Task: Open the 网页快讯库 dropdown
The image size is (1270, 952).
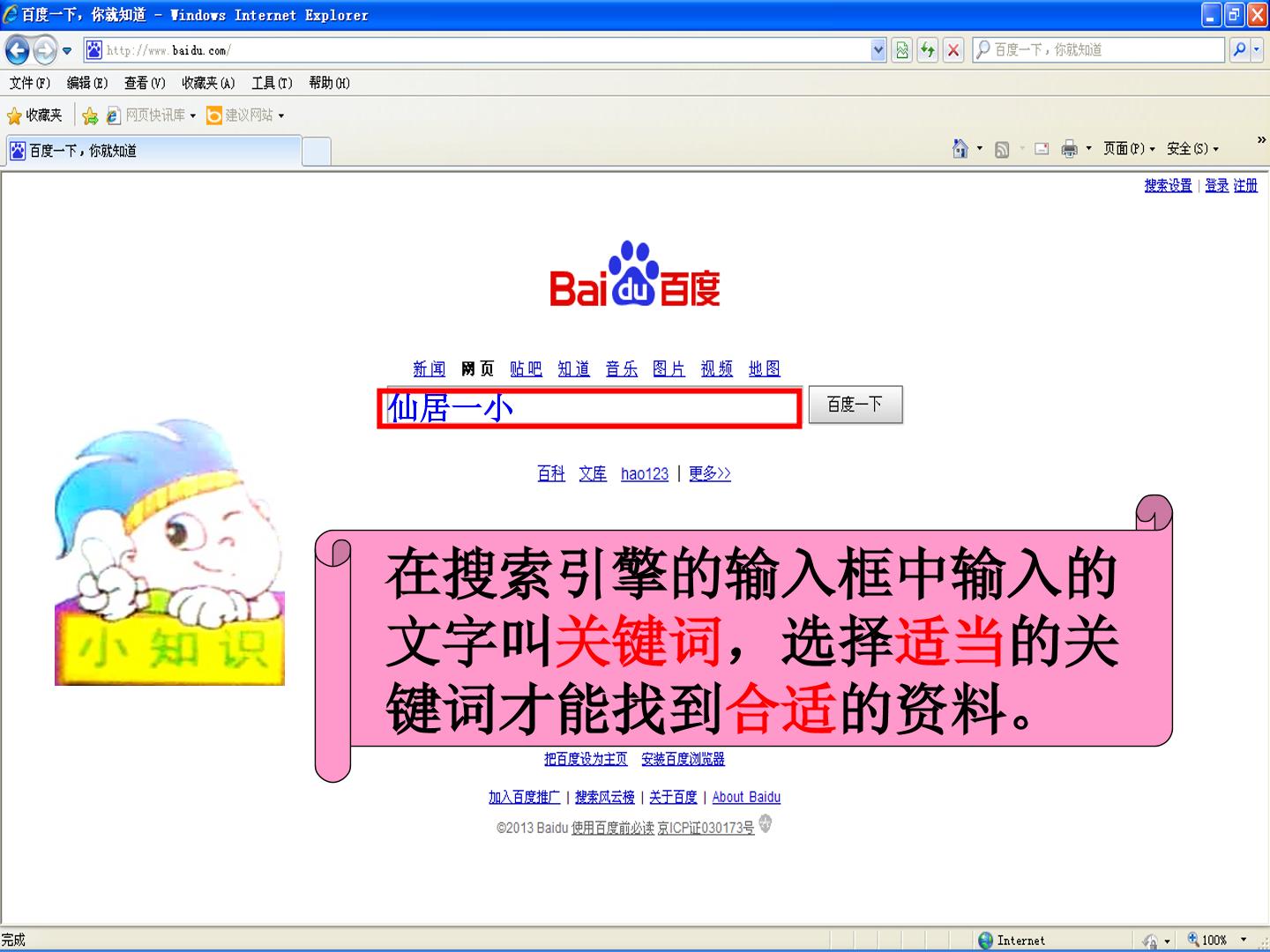Action: click(151, 115)
